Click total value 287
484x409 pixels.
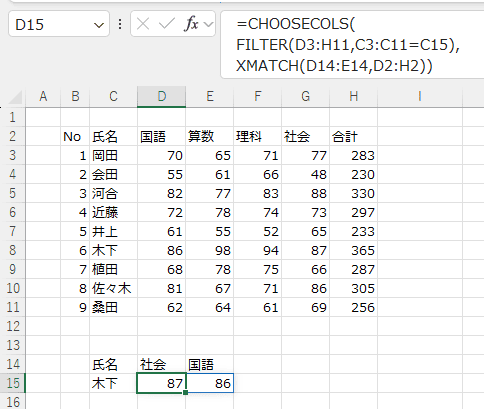tap(354, 269)
